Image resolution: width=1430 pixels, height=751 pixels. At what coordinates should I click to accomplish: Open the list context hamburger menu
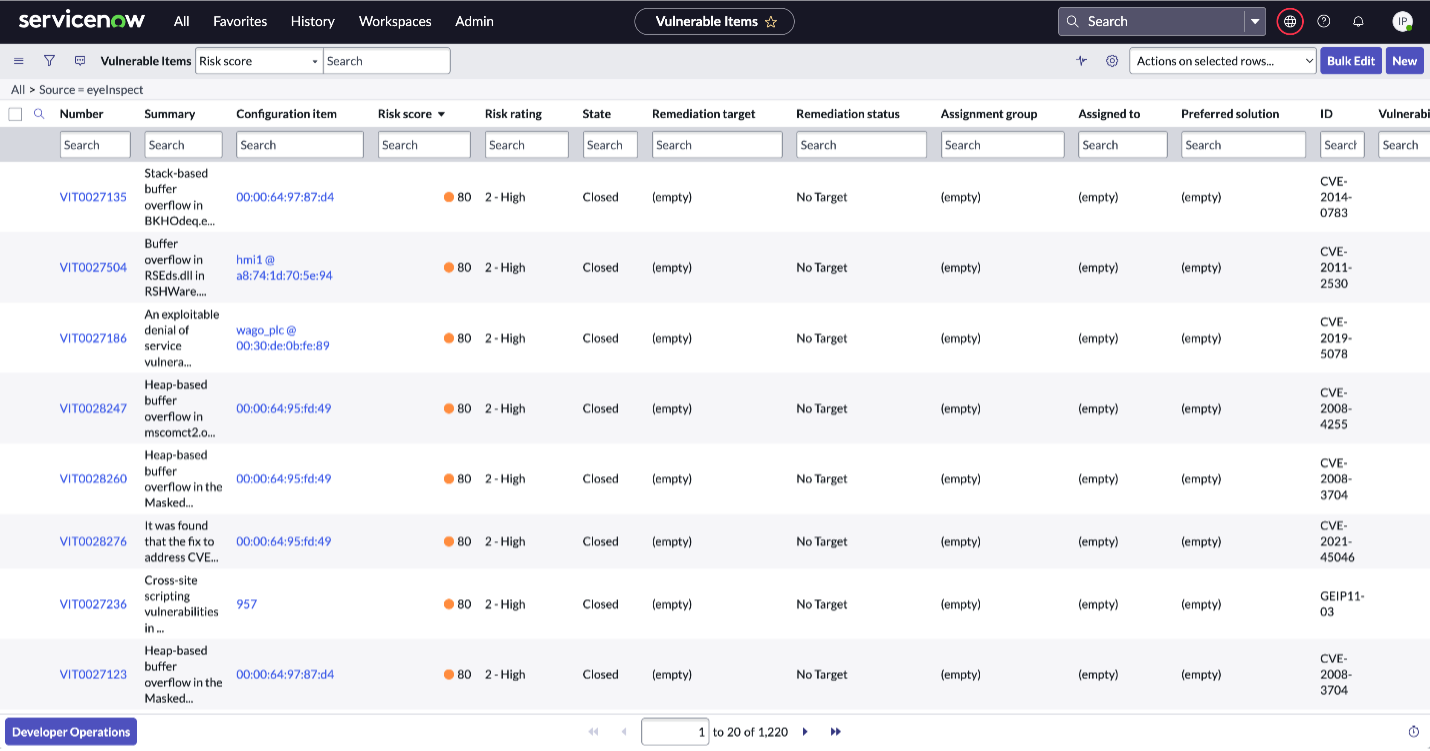pos(18,61)
